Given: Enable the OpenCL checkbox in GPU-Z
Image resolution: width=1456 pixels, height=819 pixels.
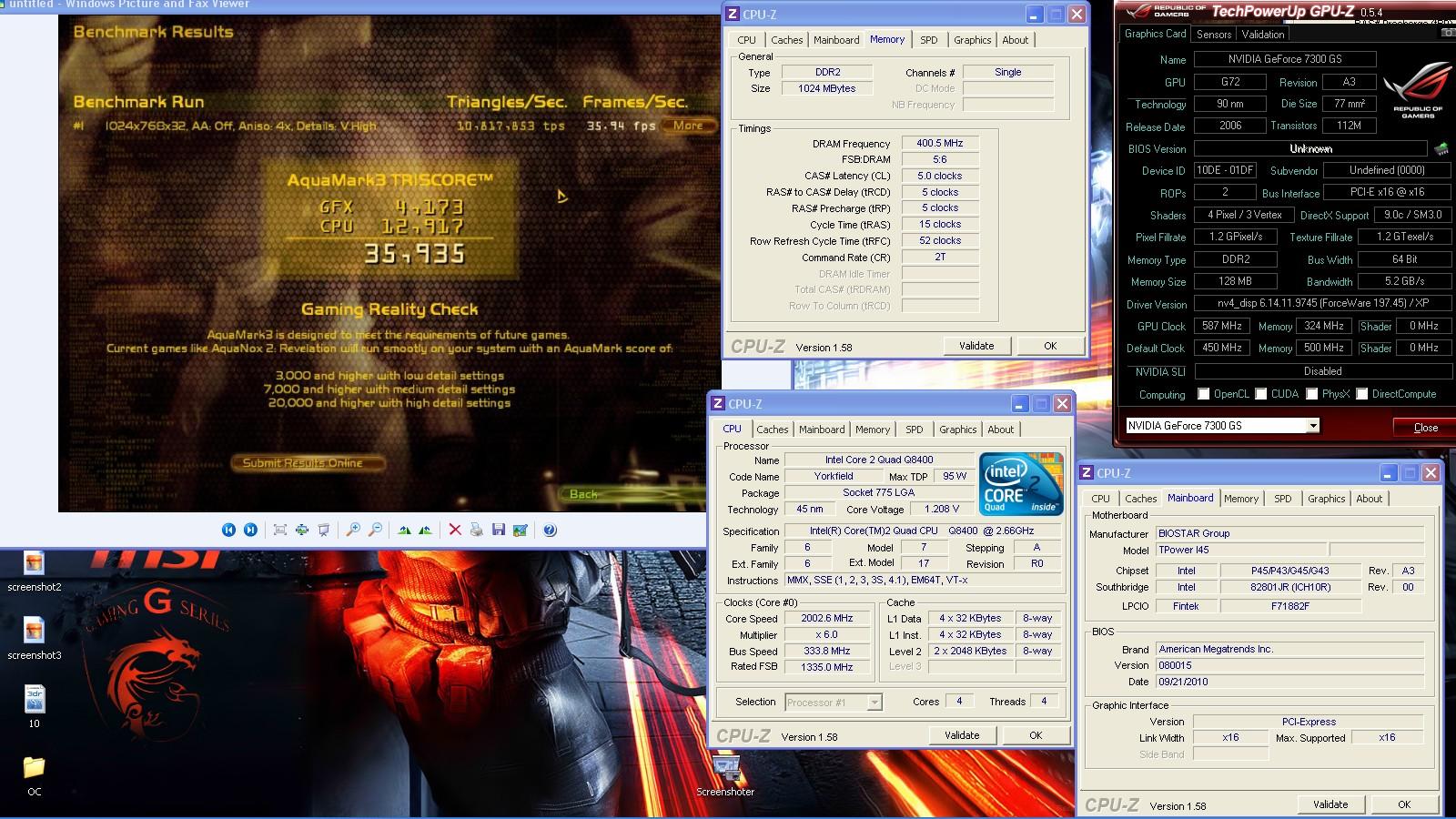Looking at the screenshot, I should 1204,394.
